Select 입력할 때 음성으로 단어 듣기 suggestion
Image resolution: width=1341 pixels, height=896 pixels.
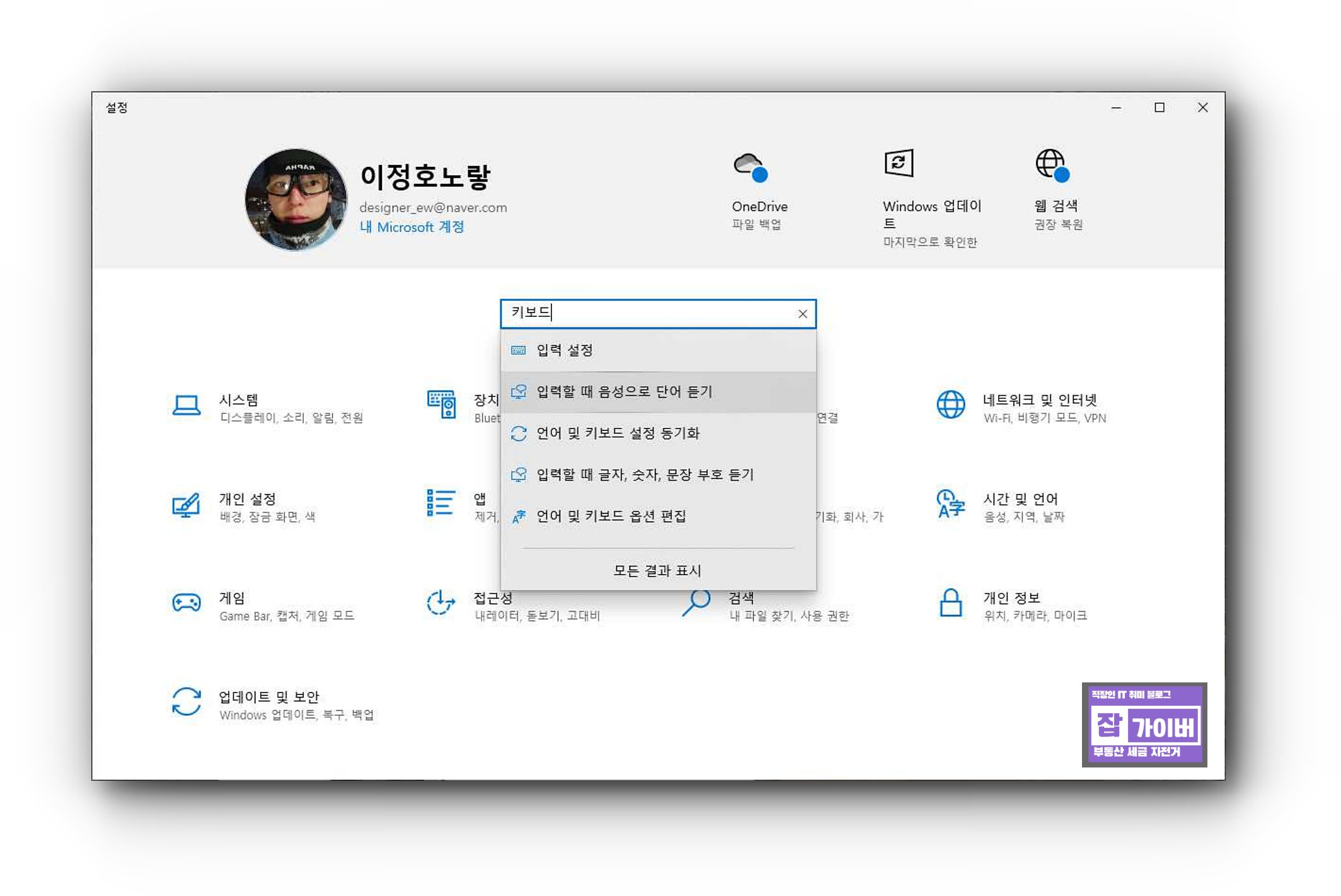[x=624, y=392]
